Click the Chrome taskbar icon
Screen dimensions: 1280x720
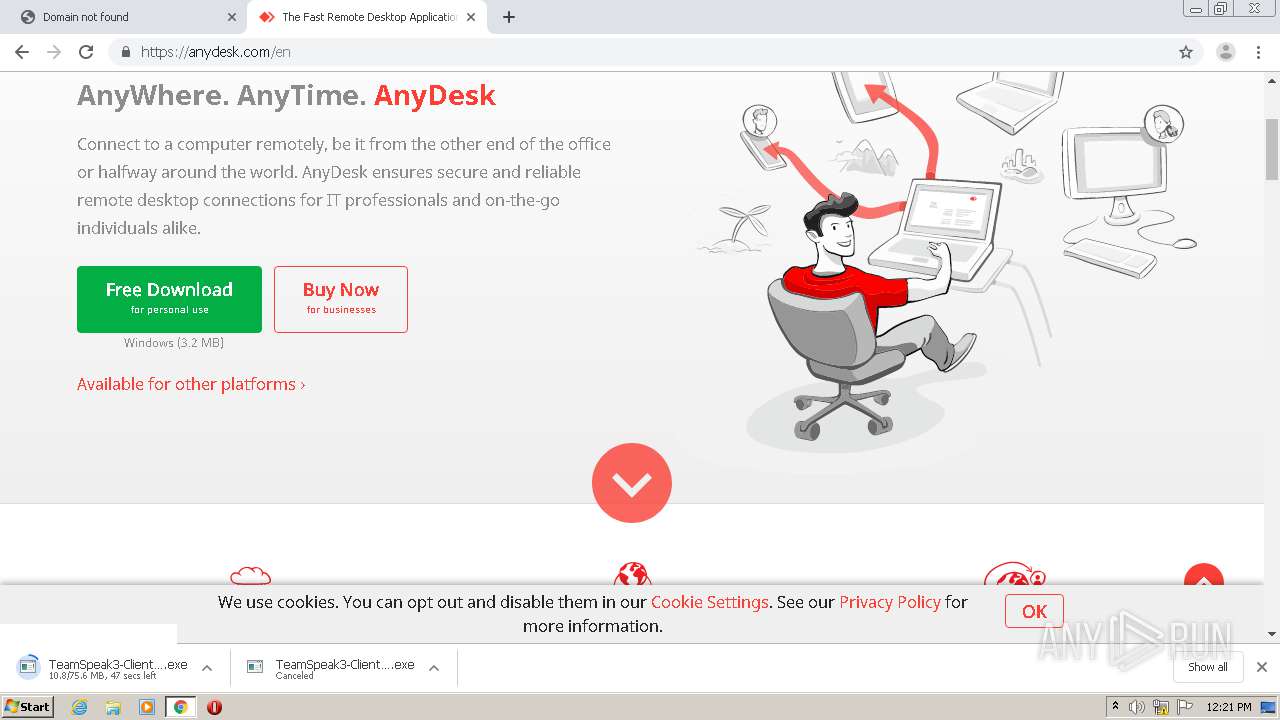click(180, 707)
